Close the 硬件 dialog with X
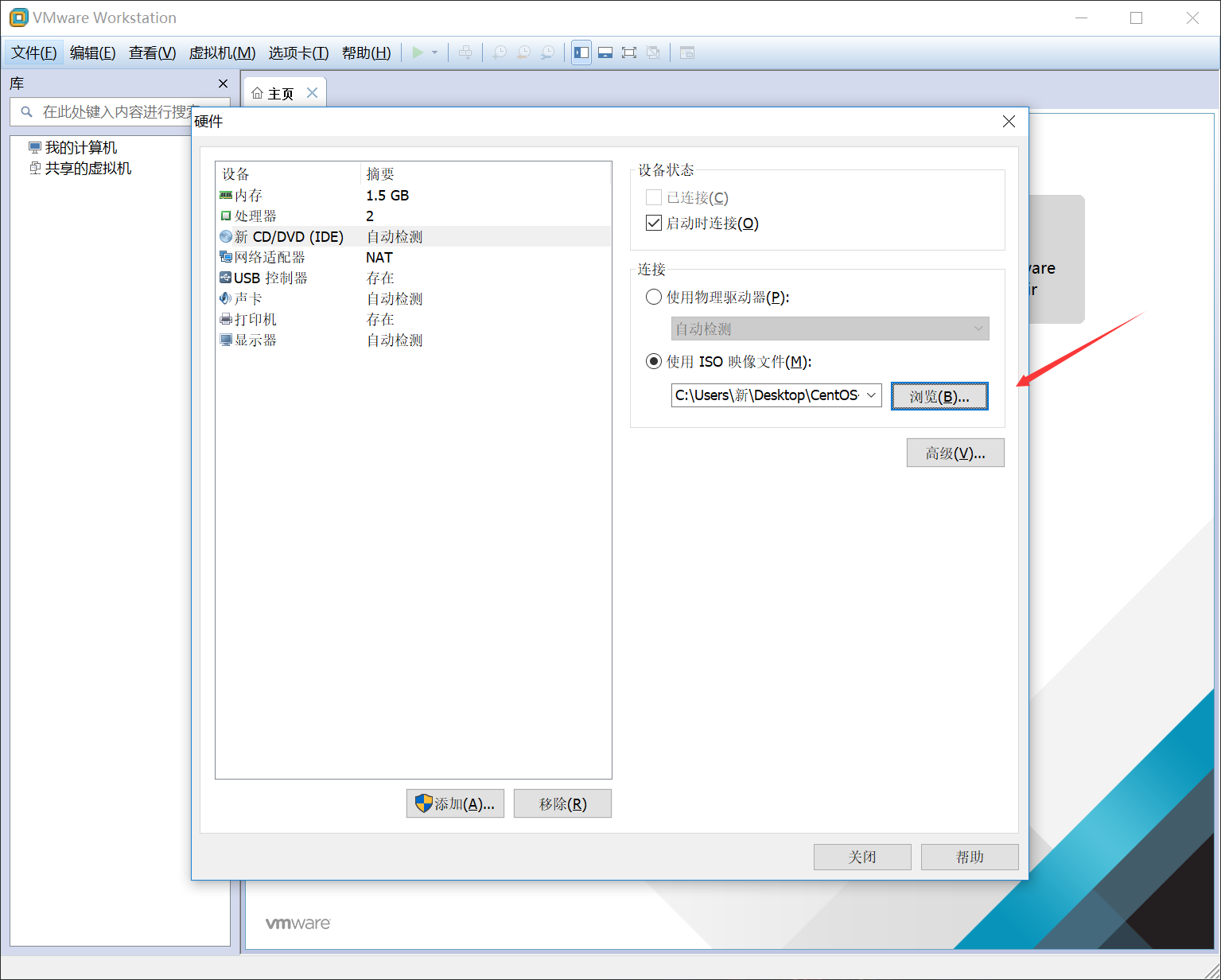This screenshot has height=980, width=1221. 1009,122
